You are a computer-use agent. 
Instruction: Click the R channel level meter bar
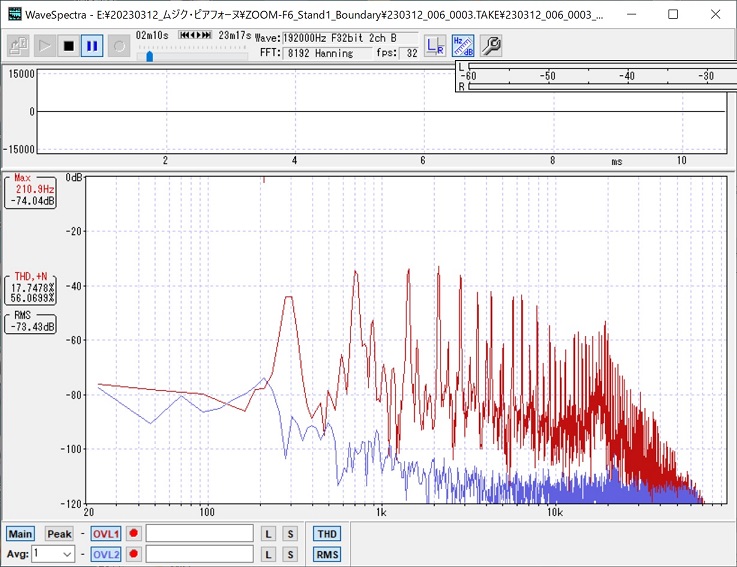click(x=602, y=86)
